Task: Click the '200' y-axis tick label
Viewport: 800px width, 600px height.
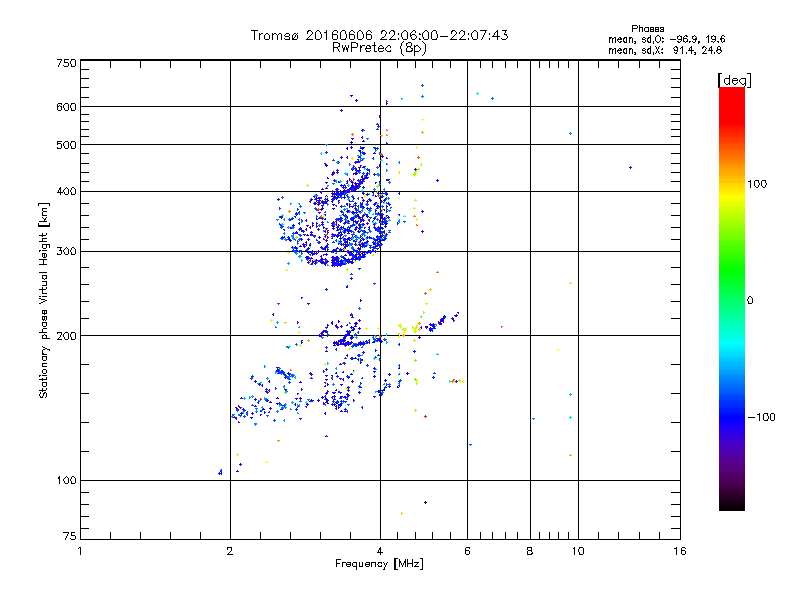Action: click(66, 336)
